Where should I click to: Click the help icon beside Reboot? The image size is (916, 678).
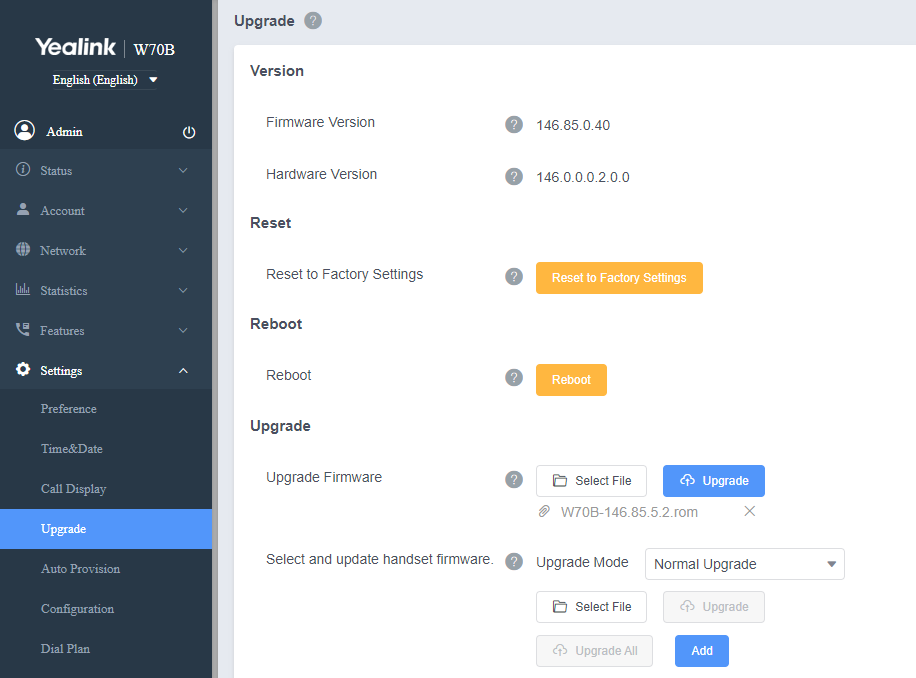click(514, 377)
